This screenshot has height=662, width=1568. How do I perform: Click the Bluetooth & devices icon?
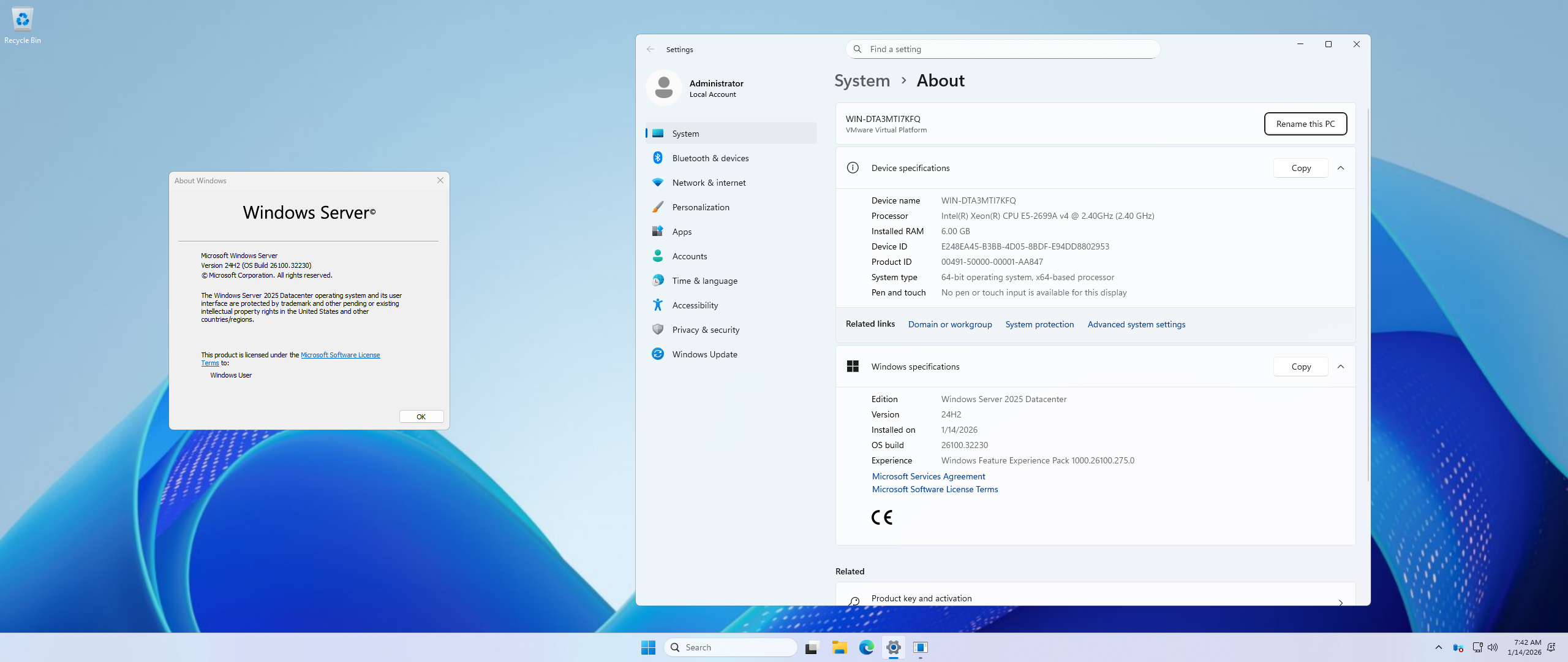[657, 158]
